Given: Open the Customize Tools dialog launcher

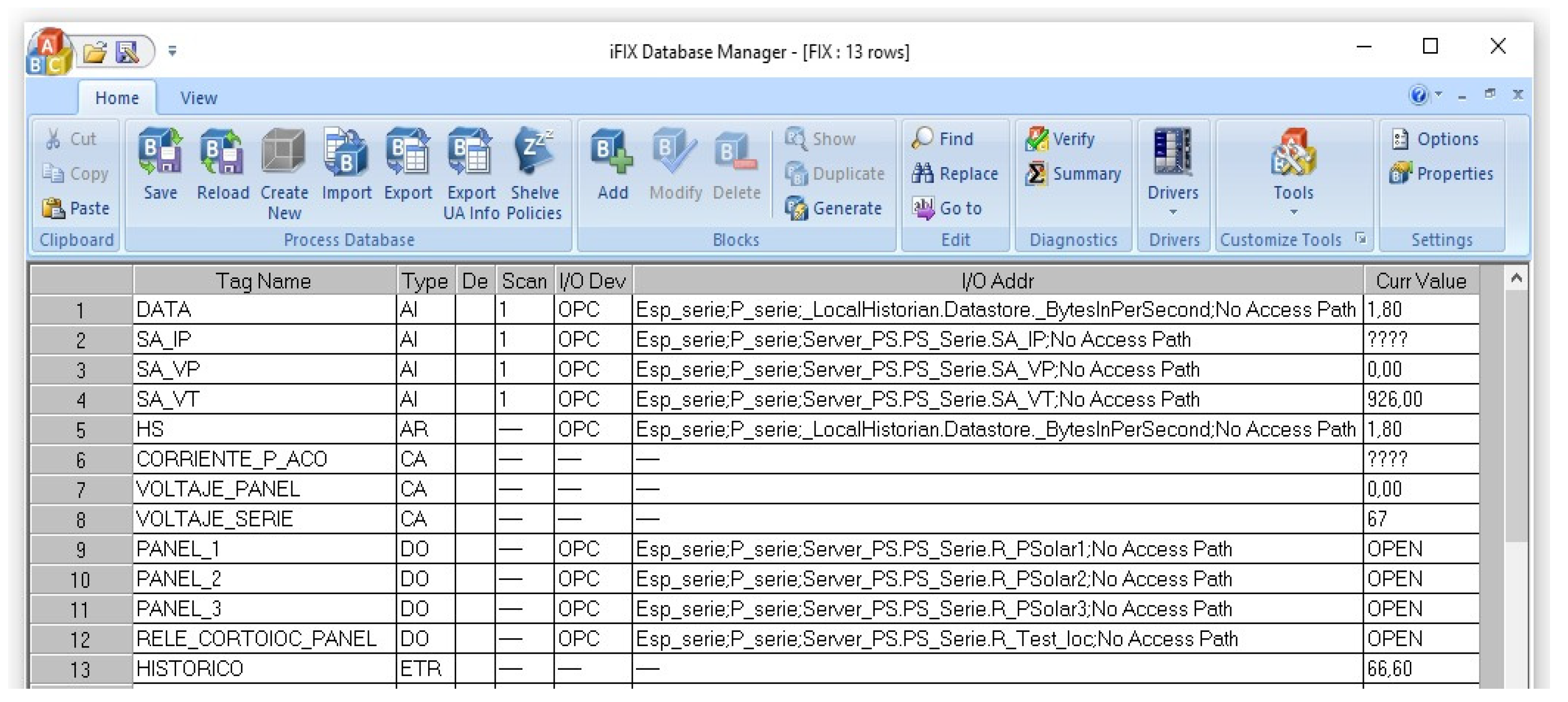Looking at the screenshot, I should [1361, 239].
